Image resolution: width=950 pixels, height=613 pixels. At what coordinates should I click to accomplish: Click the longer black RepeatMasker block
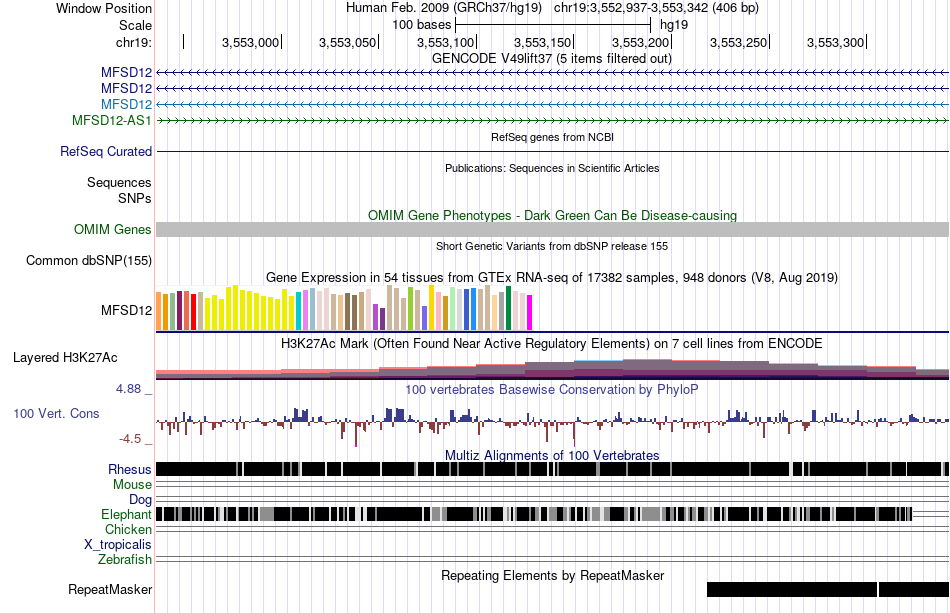[x=792, y=589]
